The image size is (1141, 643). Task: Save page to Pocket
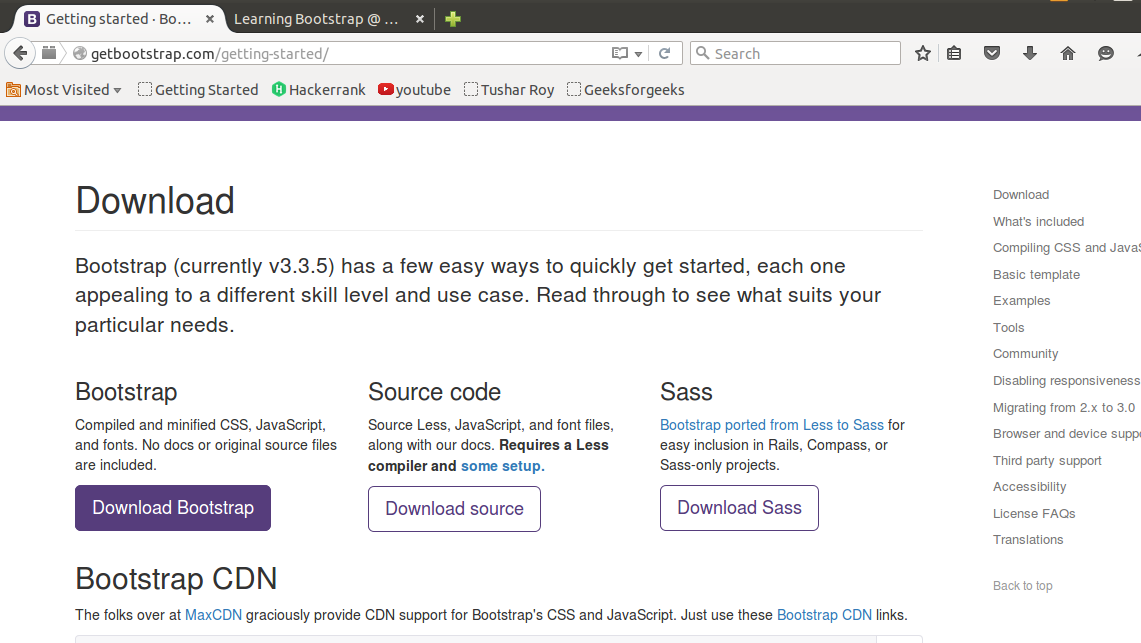pyautogui.click(x=991, y=53)
